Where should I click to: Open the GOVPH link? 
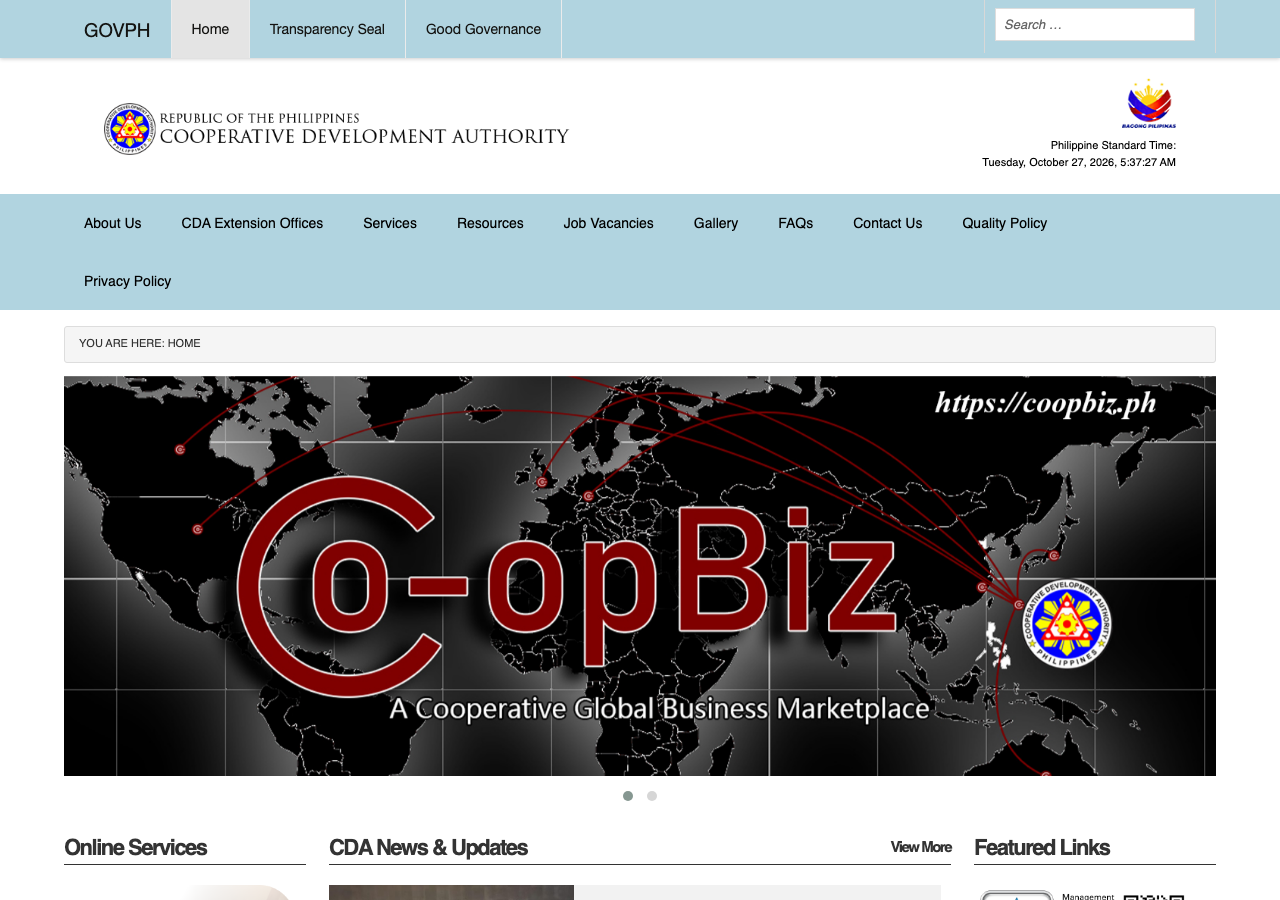(x=117, y=30)
